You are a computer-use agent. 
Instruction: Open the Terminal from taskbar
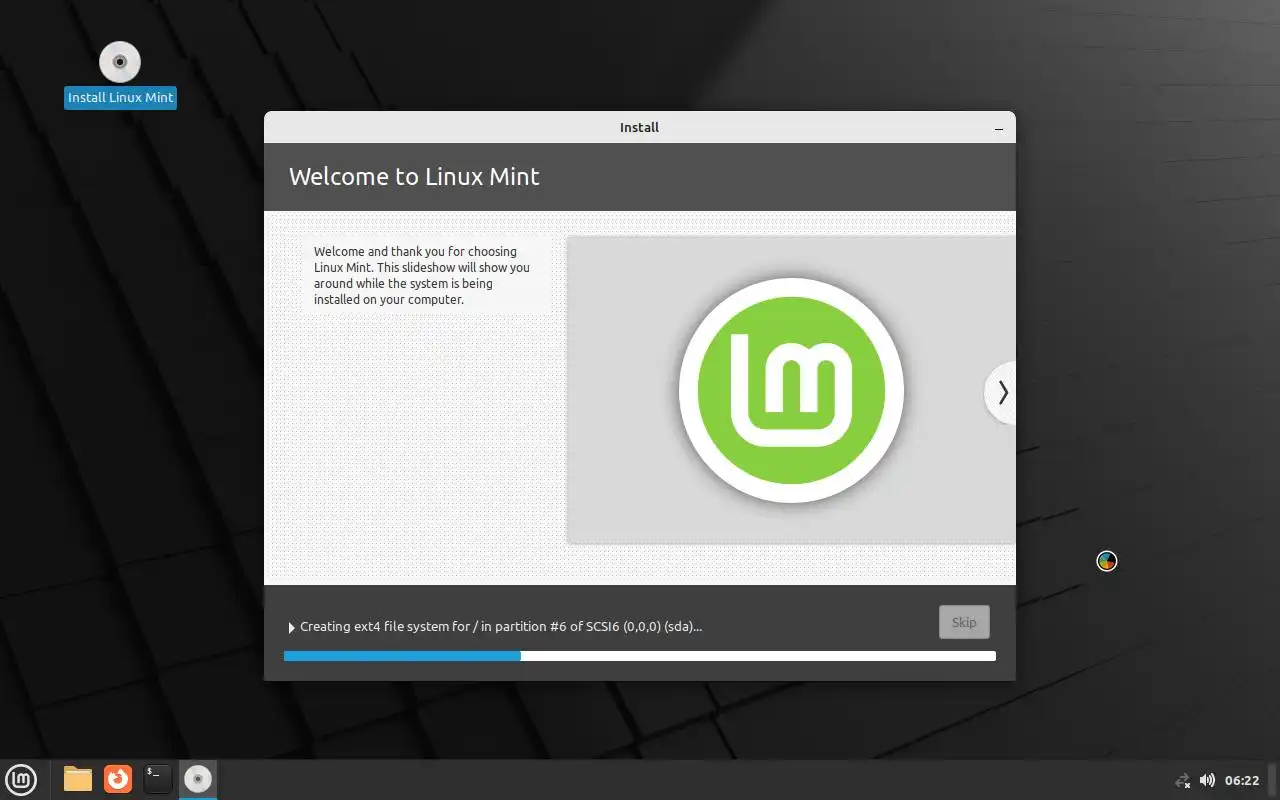pos(158,779)
